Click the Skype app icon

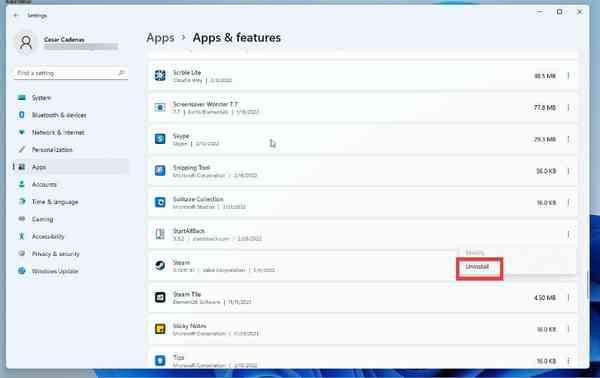pos(160,138)
